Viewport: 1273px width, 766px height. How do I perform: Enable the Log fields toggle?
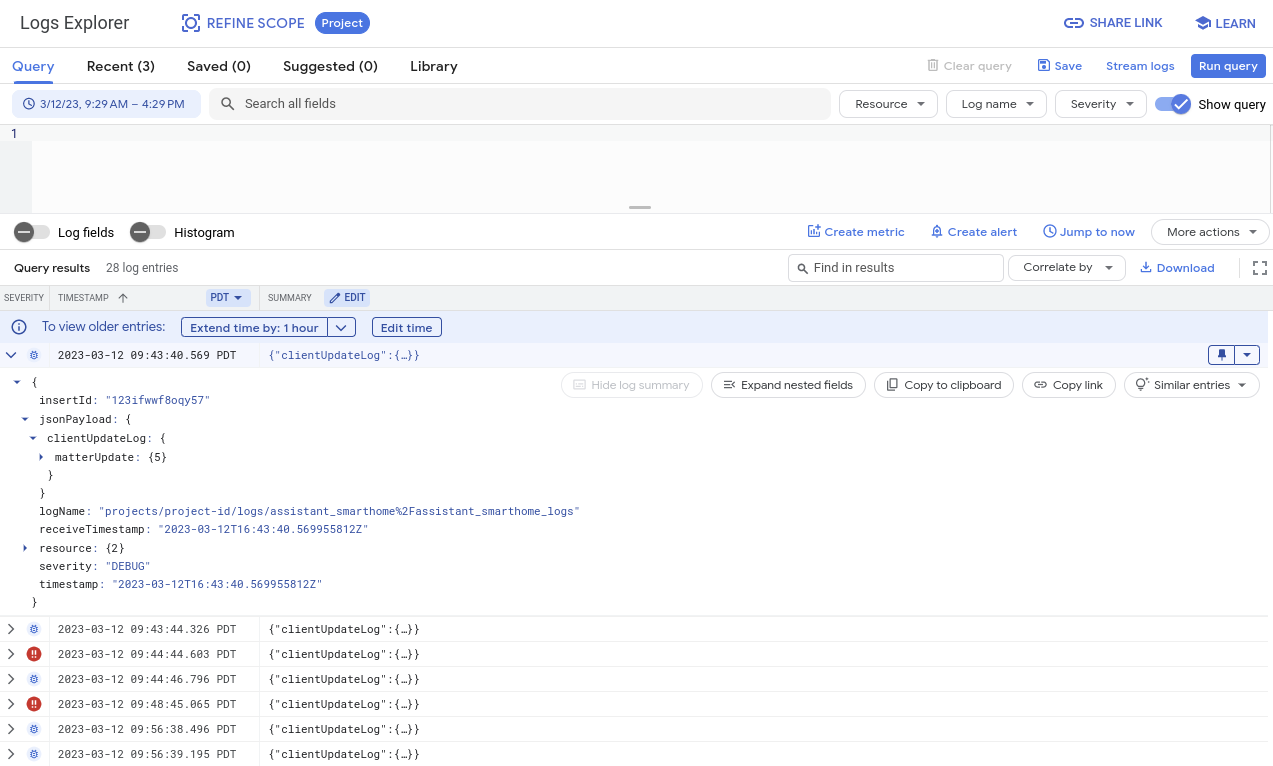(31, 231)
